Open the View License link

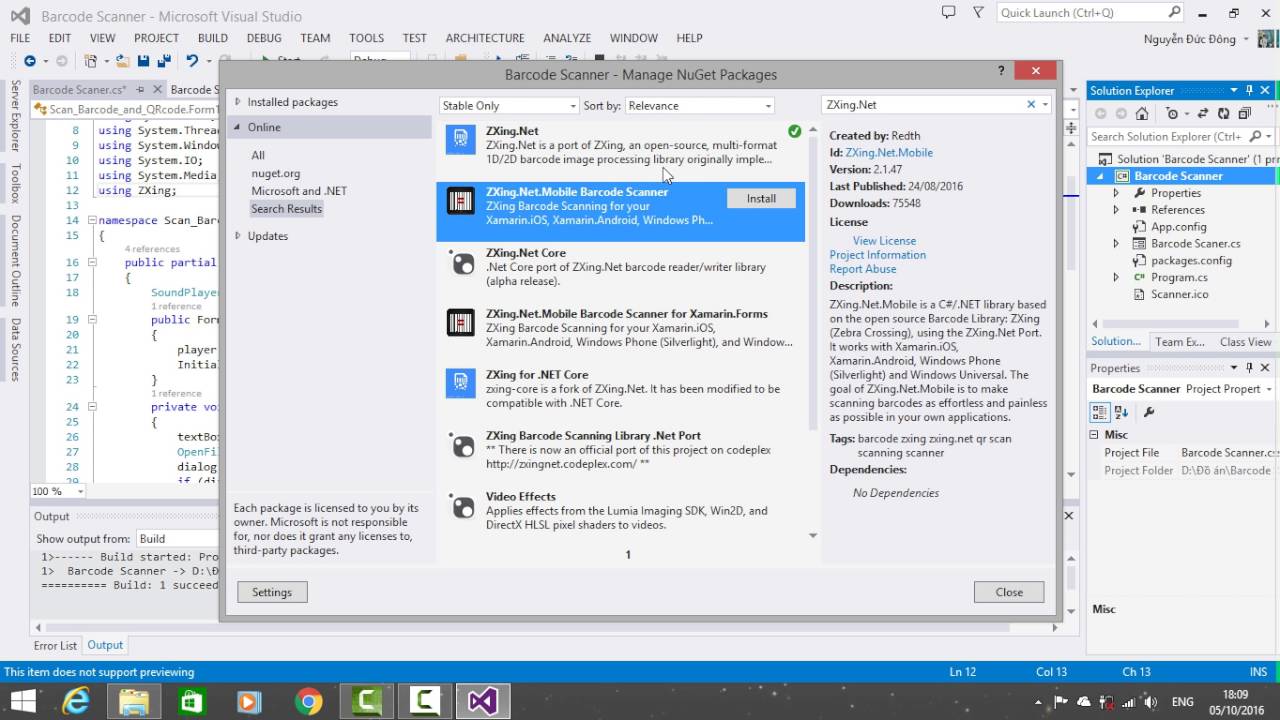click(884, 241)
